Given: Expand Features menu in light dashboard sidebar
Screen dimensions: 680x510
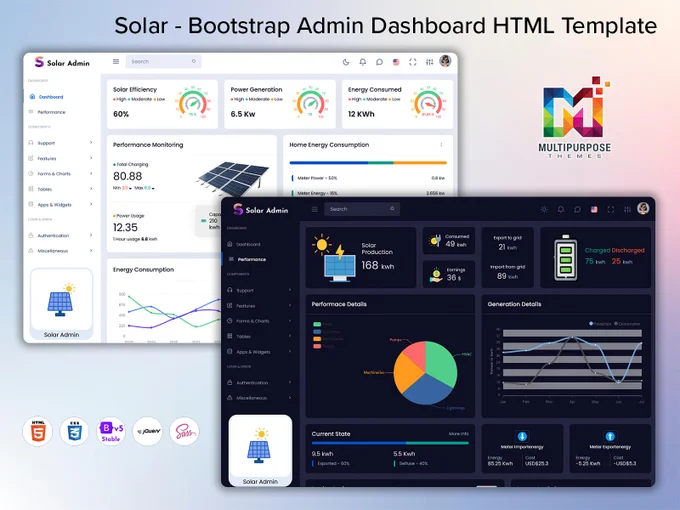Looking at the screenshot, I should tap(60, 158).
